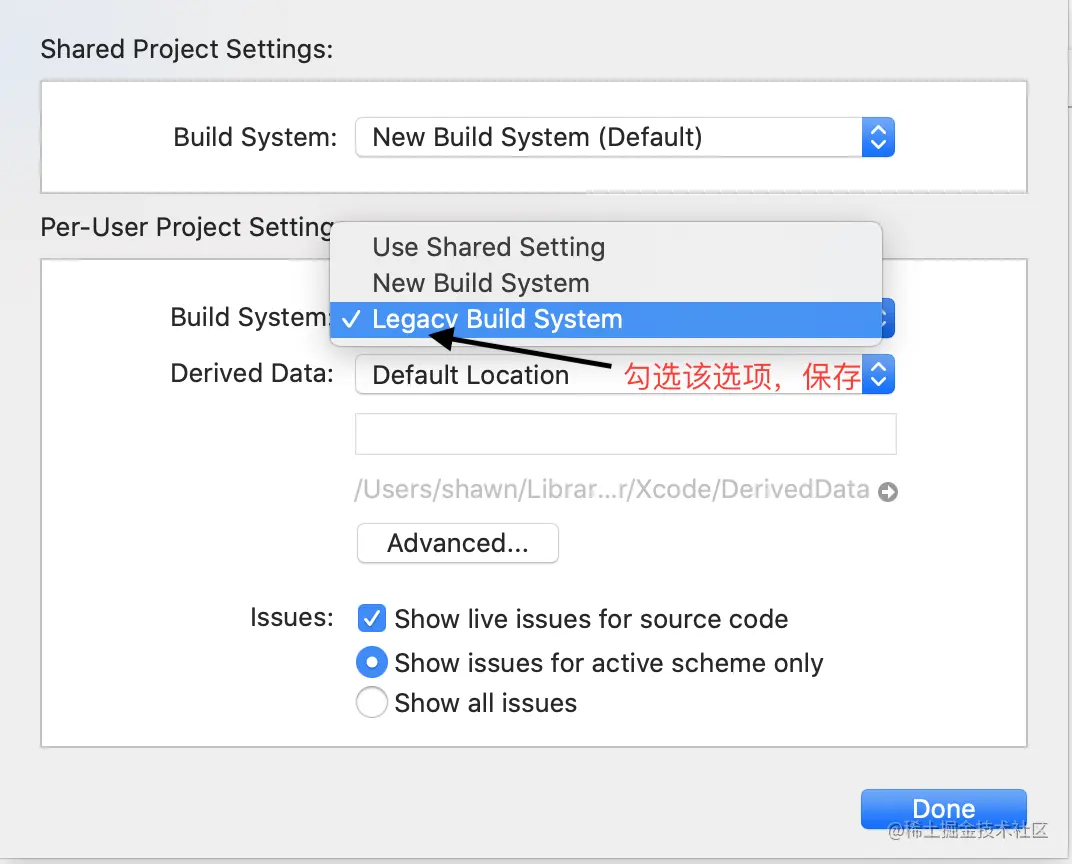Image resolution: width=1072 pixels, height=864 pixels.
Task: Choose Use Shared Setting from the menu
Action: coord(488,247)
